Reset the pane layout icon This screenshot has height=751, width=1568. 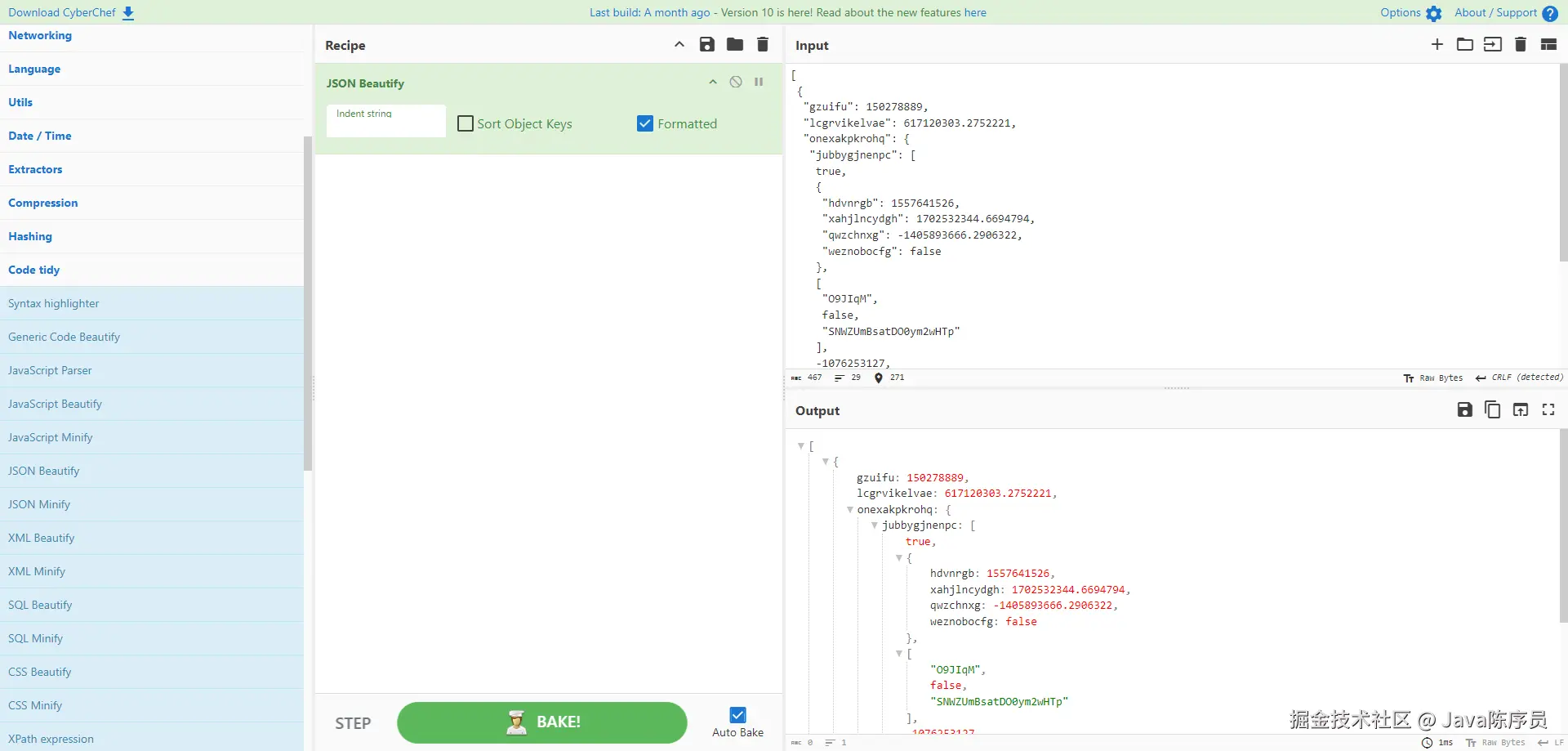(x=1548, y=45)
